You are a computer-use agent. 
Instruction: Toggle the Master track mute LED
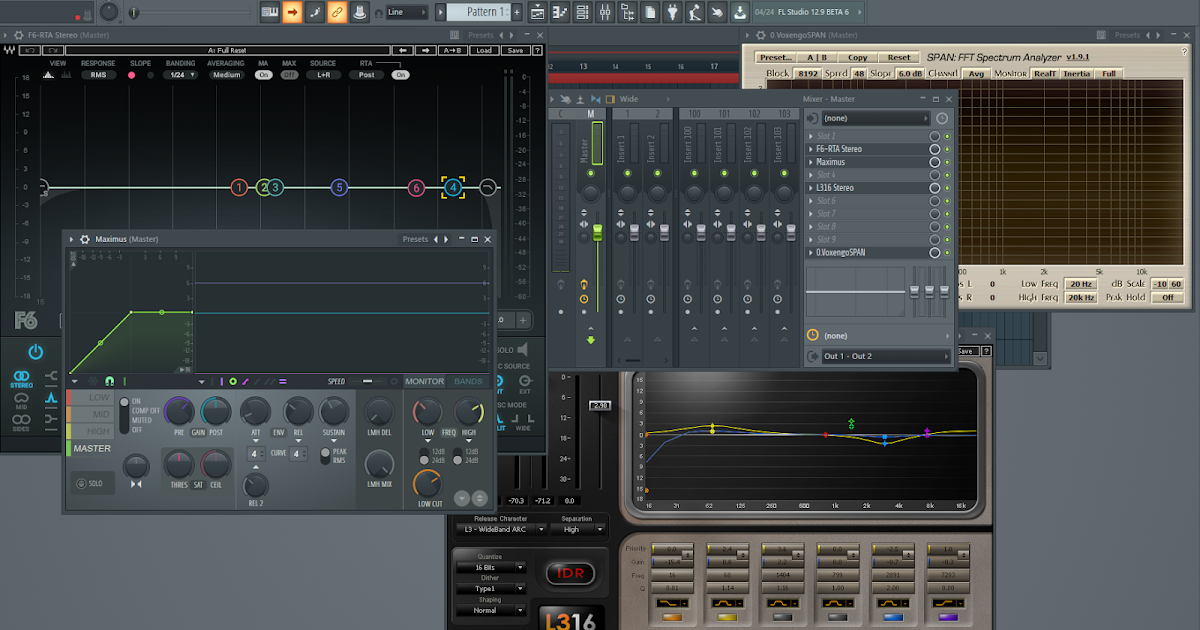click(590, 172)
